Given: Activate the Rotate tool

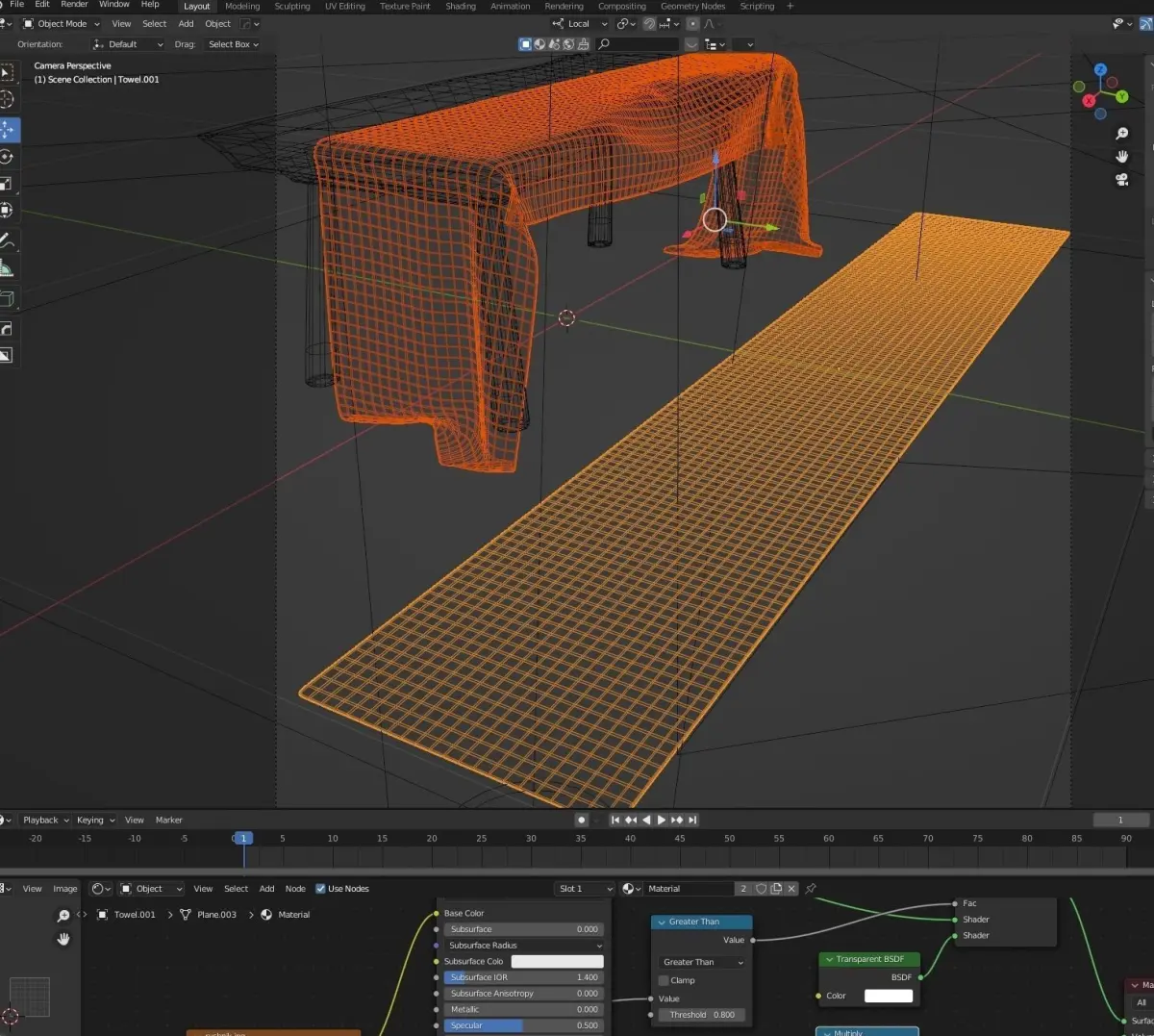Looking at the screenshot, I should 6,156.
